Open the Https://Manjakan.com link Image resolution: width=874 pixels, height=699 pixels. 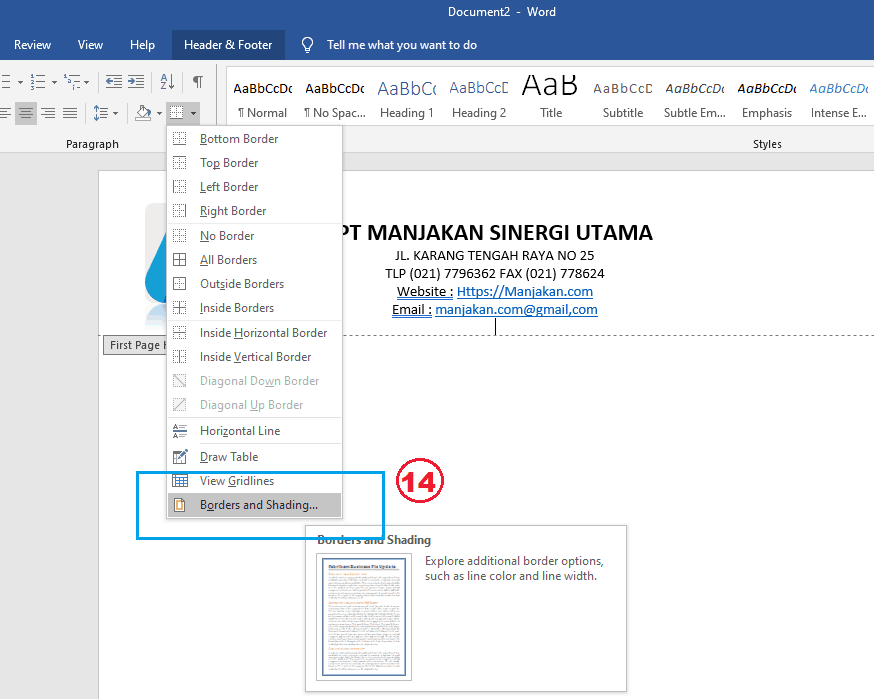point(525,292)
